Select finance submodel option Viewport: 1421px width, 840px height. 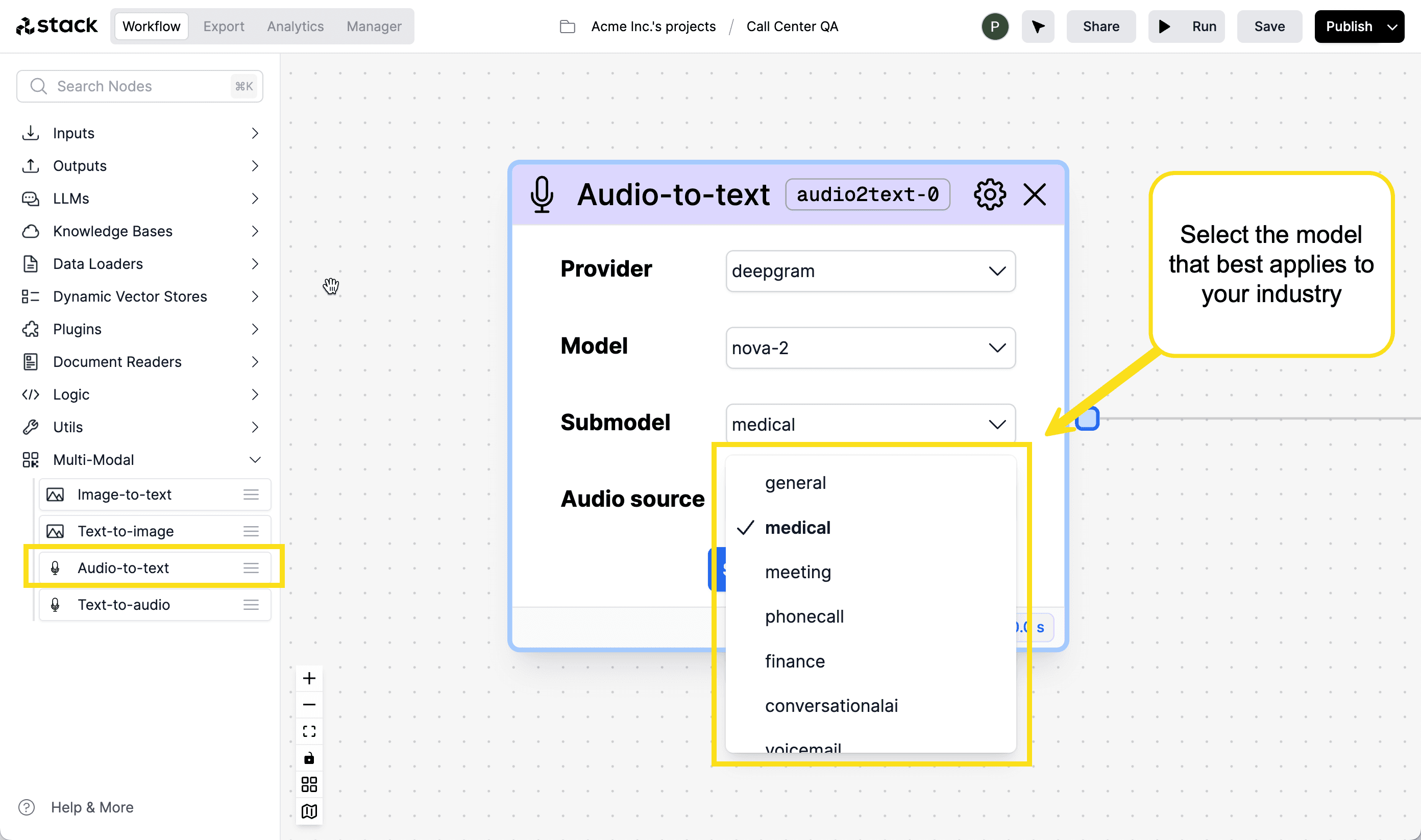pyautogui.click(x=870, y=662)
